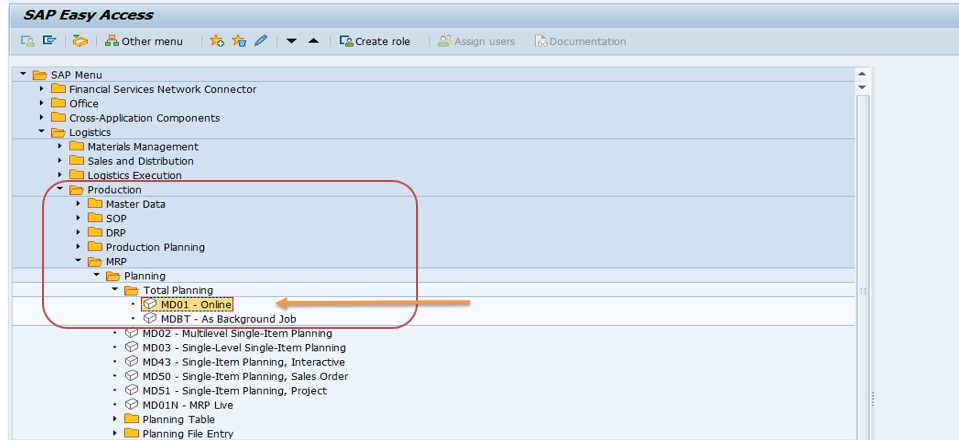Click the move favorites up arrow
This screenshot has width=959, height=440.
pos(314,41)
